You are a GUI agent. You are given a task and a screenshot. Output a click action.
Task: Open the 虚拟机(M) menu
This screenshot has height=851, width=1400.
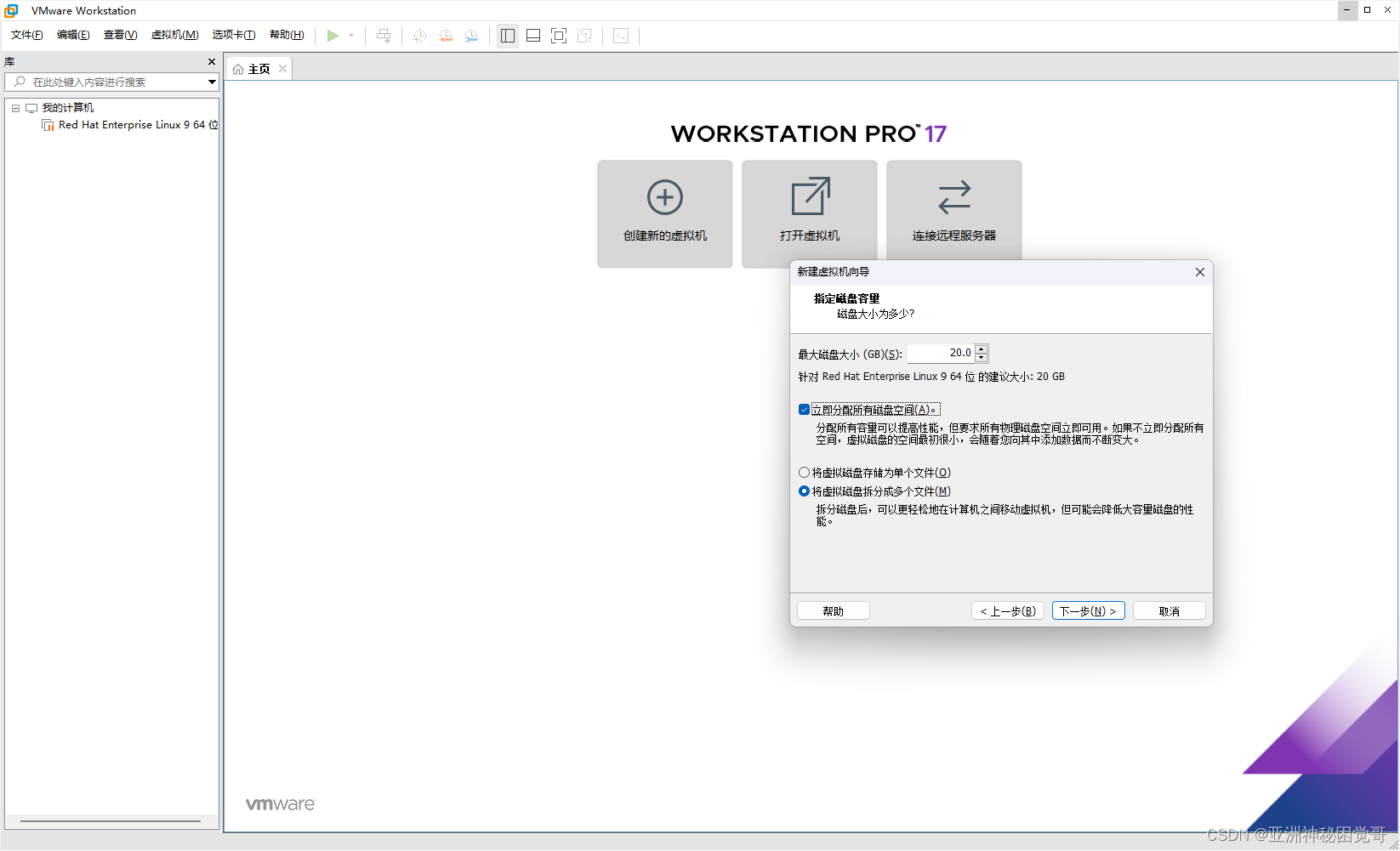pos(174,35)
